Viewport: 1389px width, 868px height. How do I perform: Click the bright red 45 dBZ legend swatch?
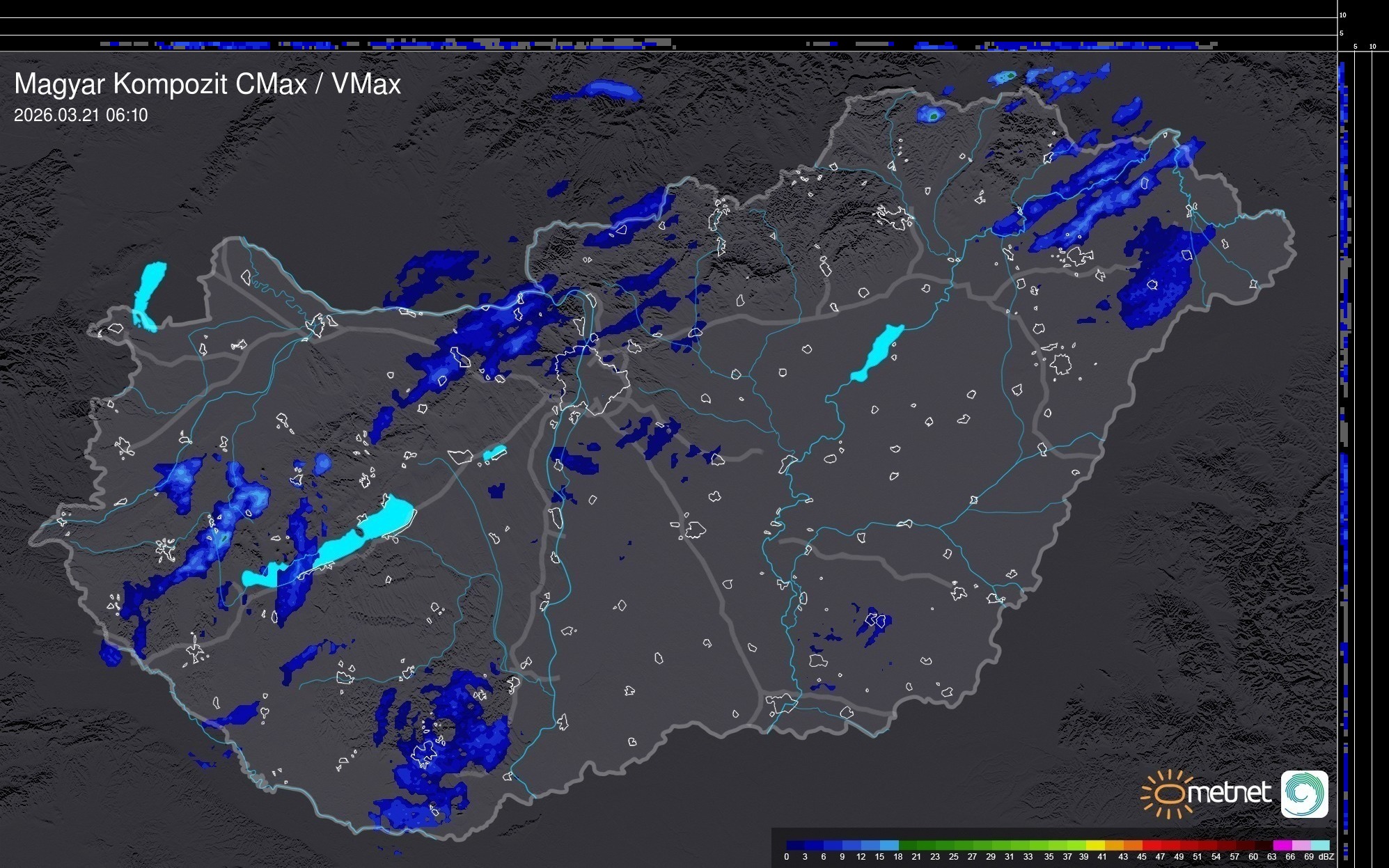coord(1152,845)
